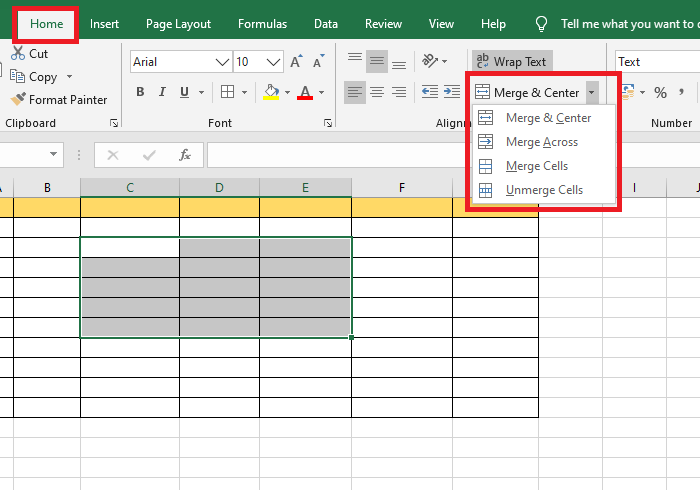Viewport: 700px width, 490px height.
Task: Click the Wrap Text button
Action: tap(511, 62)
